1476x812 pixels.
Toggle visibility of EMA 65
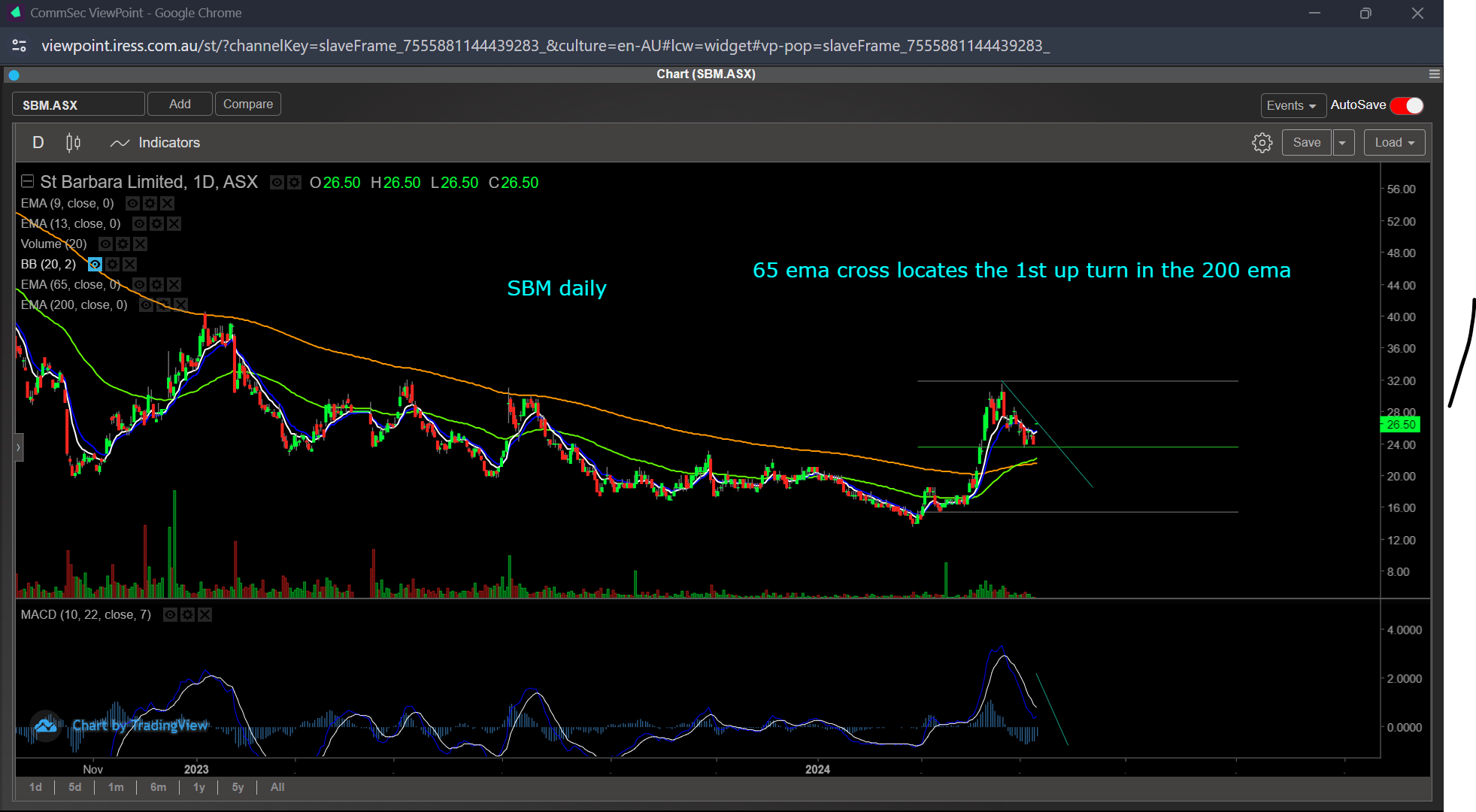click(139, 284)
